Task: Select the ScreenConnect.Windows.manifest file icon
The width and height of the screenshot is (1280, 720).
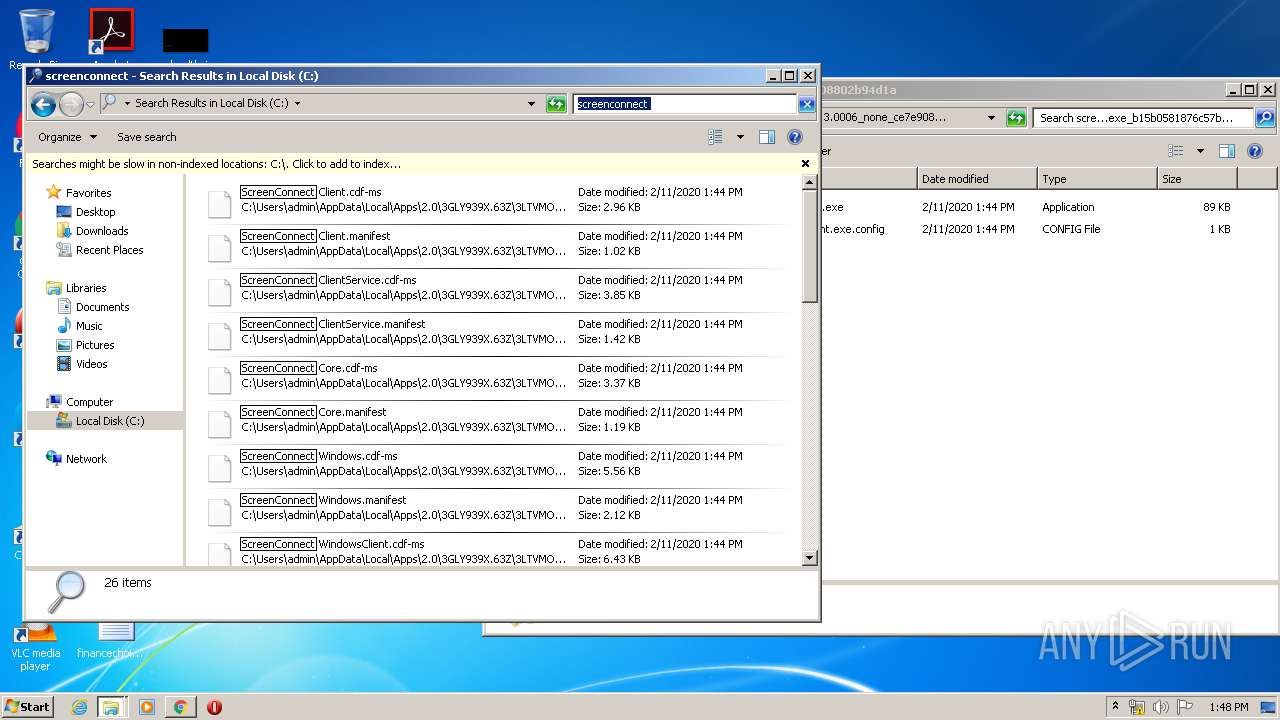Action: click(x=220, y=512)
